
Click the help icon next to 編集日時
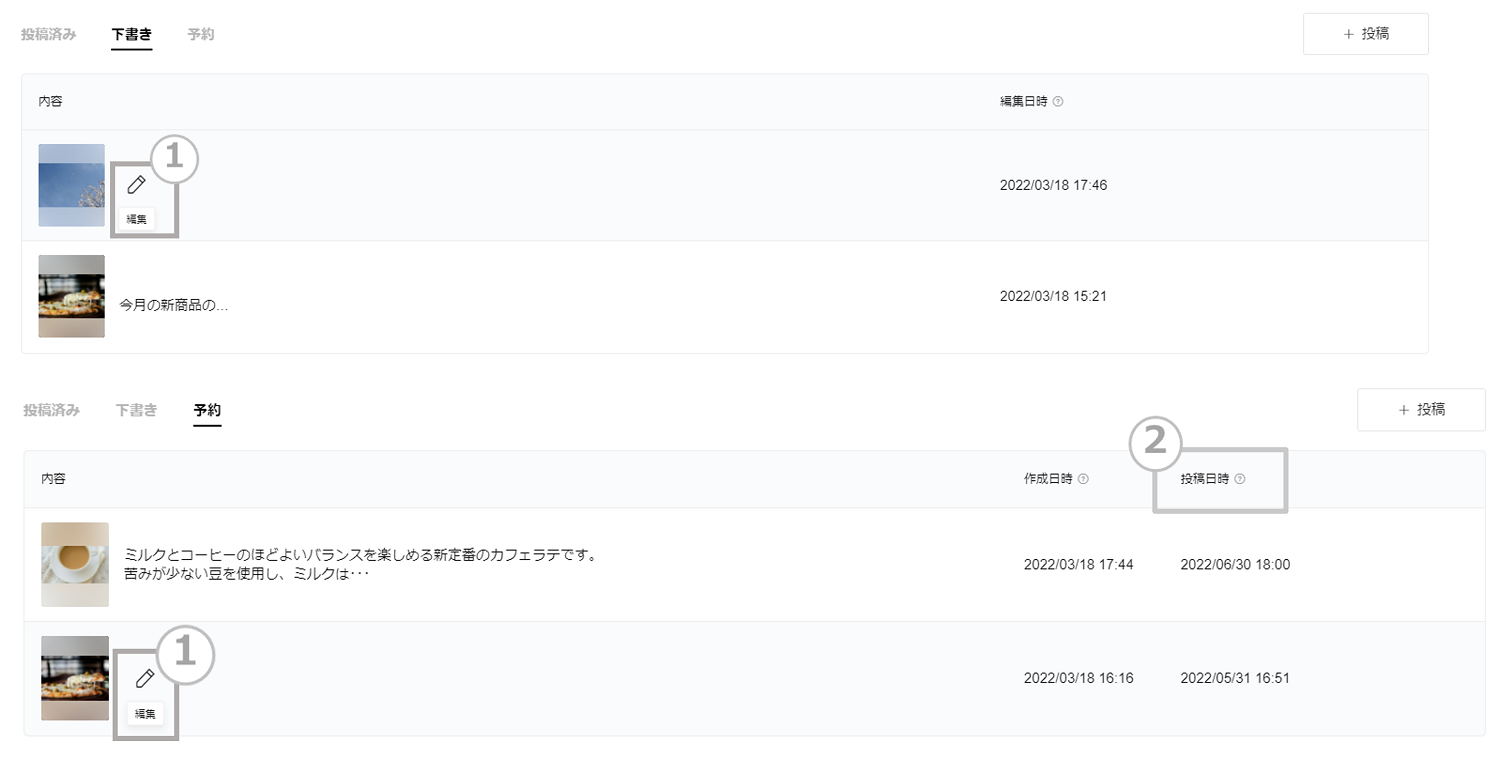click(x=1058, y=102)
